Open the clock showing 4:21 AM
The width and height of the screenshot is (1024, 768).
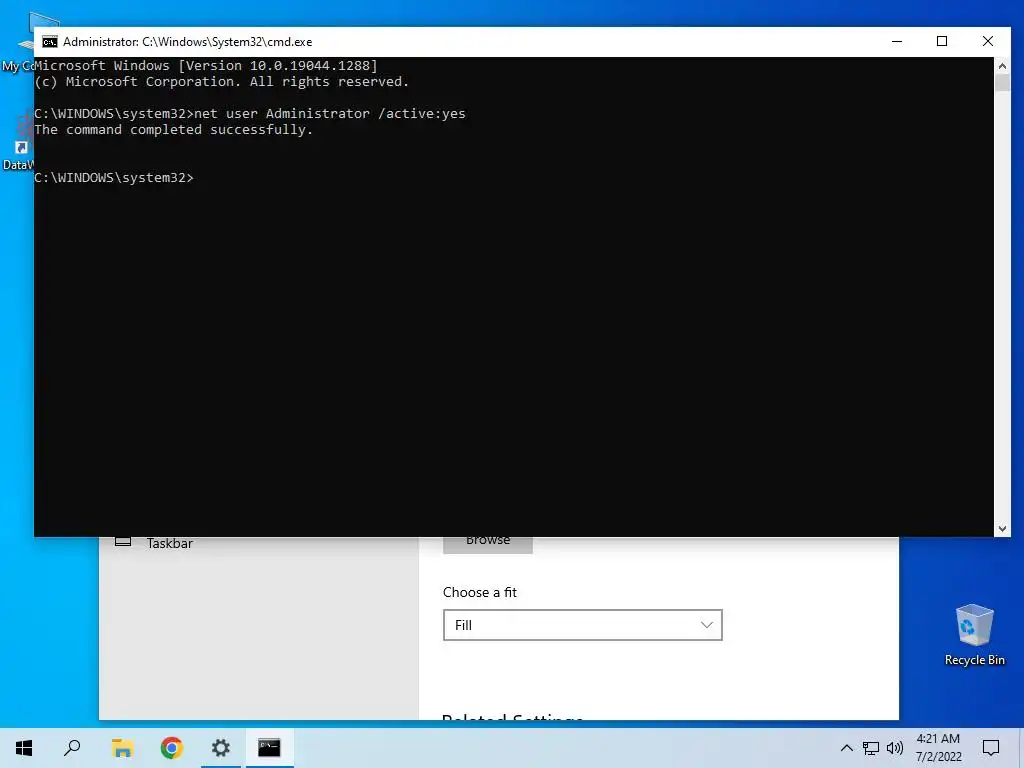click(x=938, y=748)
